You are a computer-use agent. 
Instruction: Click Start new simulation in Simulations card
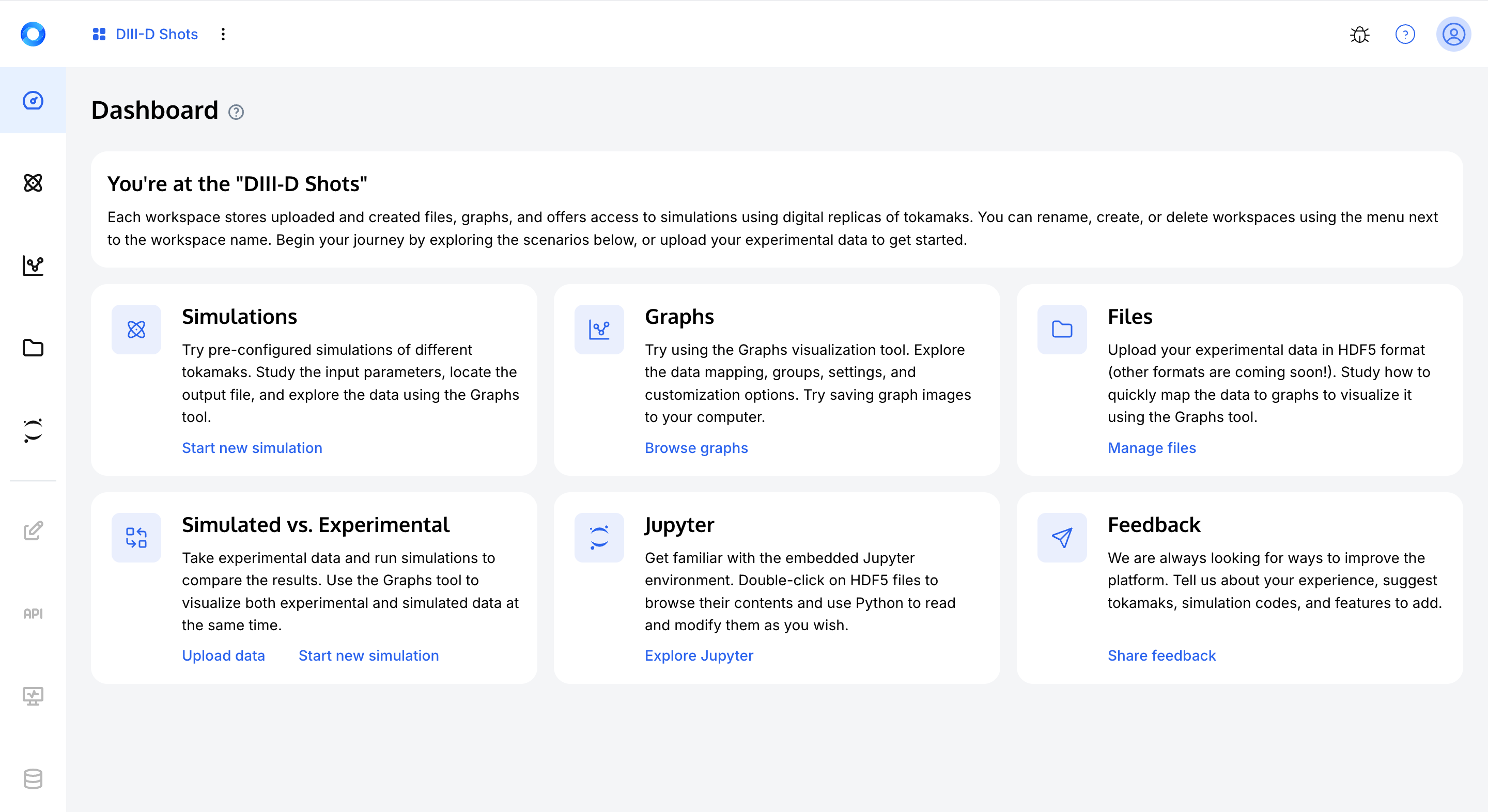coord(252,448)
